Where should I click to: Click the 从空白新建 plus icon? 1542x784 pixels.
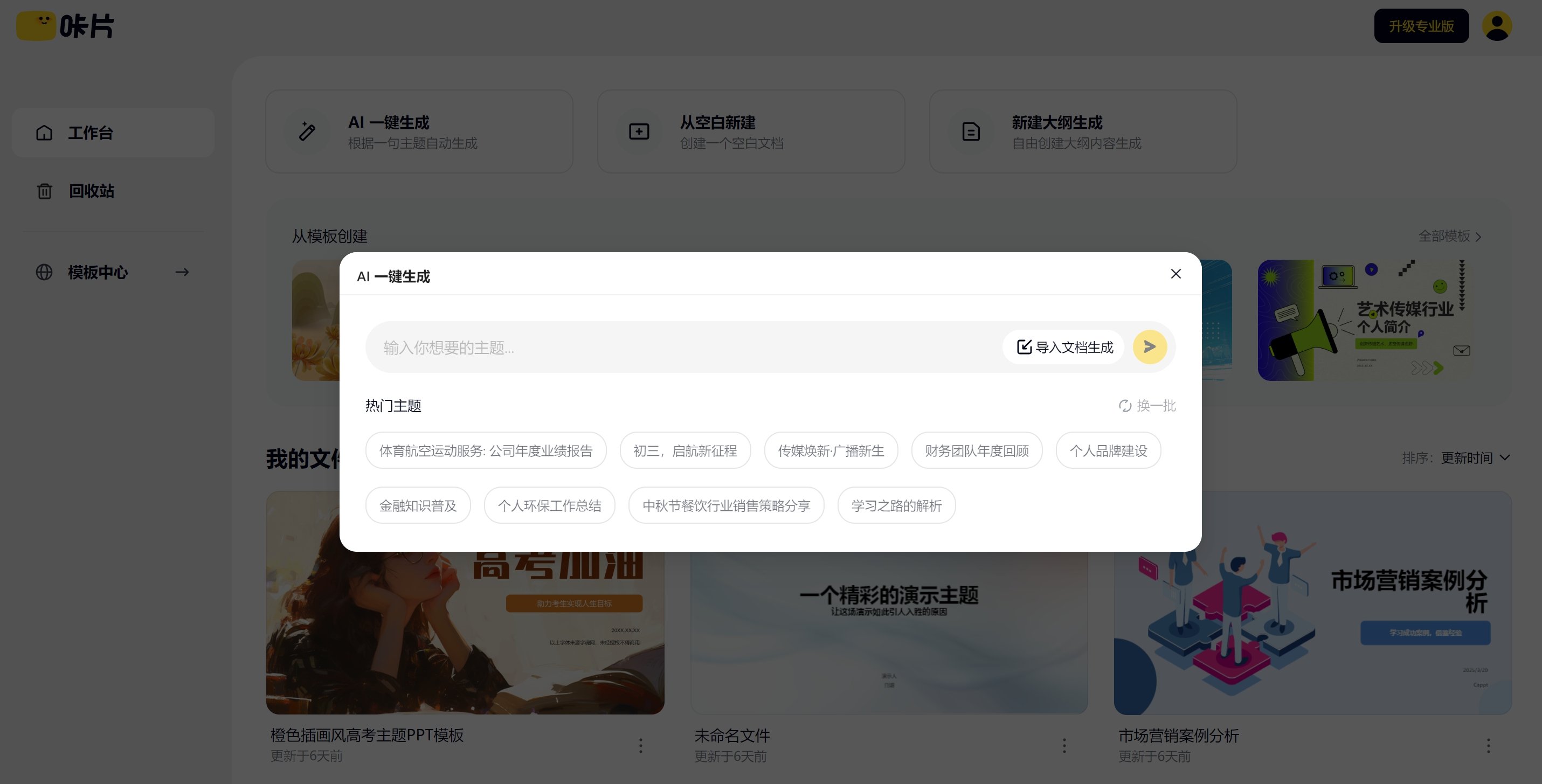[x=638, y=131]
